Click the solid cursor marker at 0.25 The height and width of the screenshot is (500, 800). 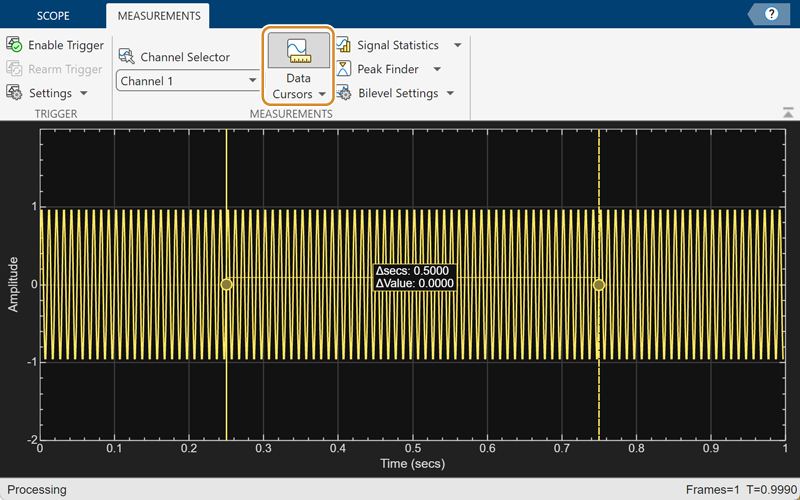point(227,284)
